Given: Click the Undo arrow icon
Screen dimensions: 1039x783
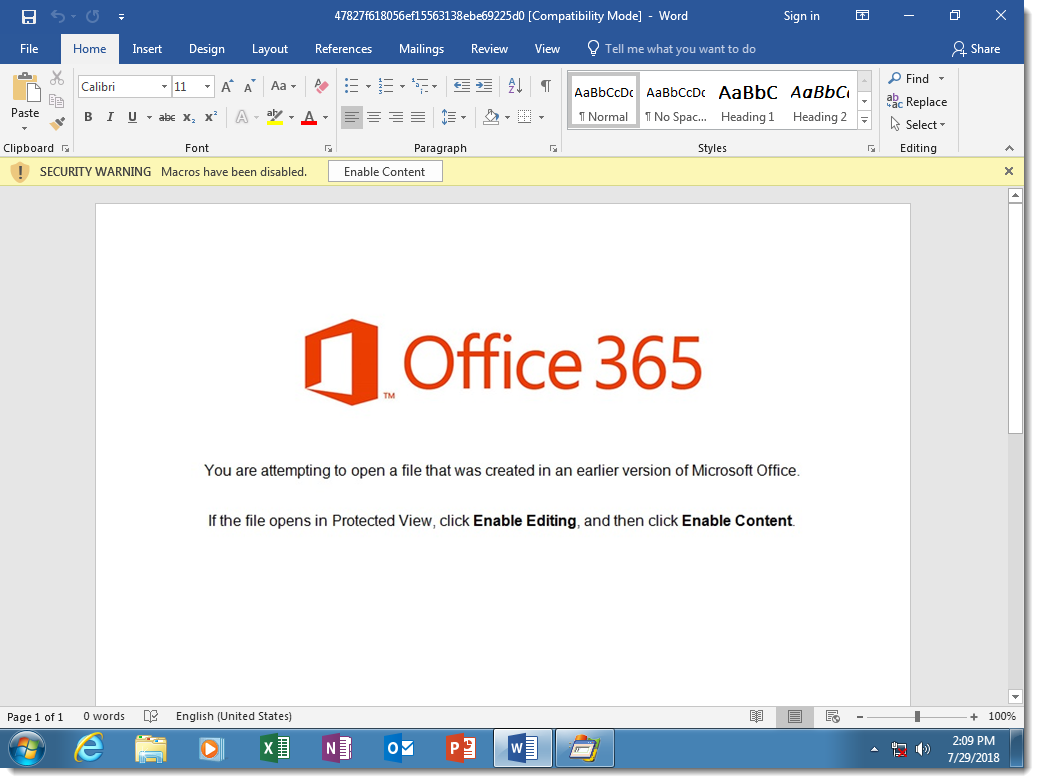Looking at the screenshot, I should point(58,17).
